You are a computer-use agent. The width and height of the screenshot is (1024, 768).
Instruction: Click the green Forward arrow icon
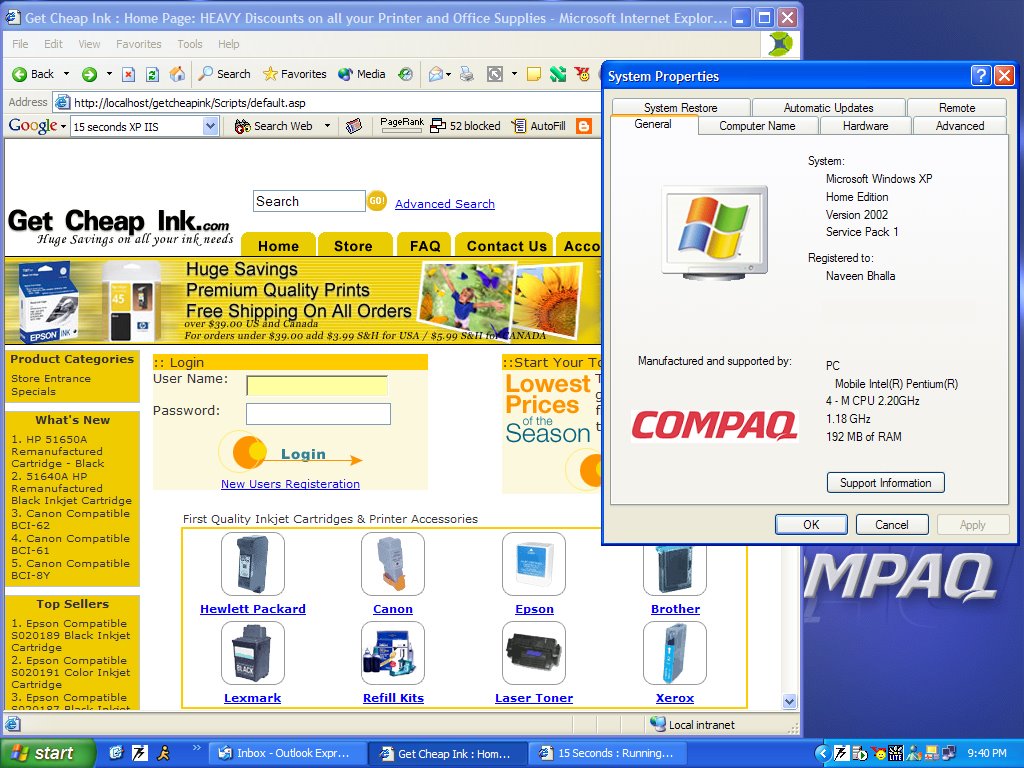point(89,74)
